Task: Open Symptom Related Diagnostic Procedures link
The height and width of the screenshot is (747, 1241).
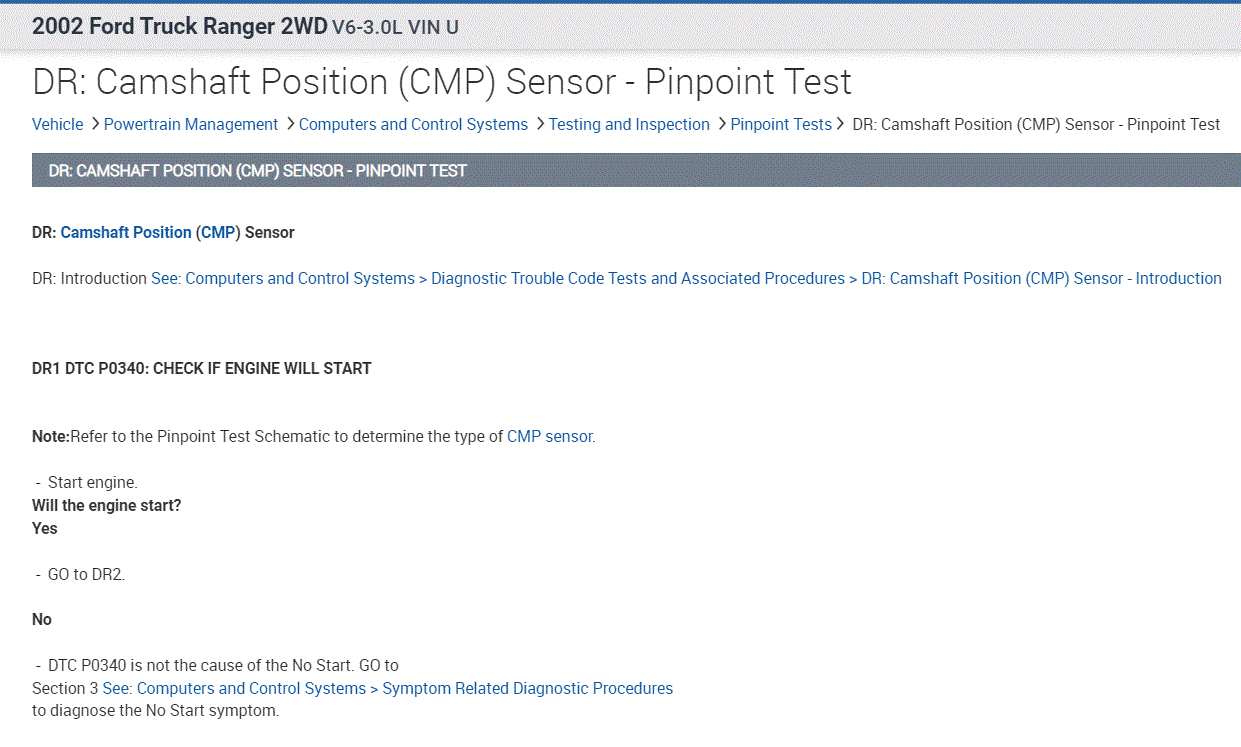Action: (x=387, y=689)
